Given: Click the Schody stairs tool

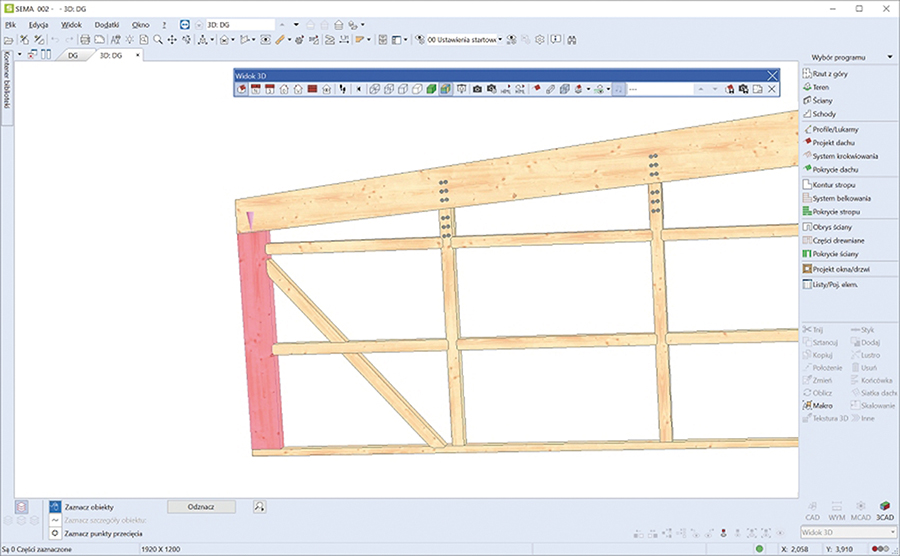Looking at the screenshot, I should (824, 114).
